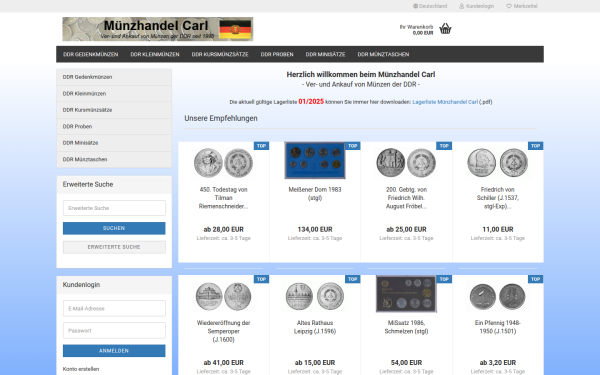This screenshot has height=375, width=600.
Task: Click title 'Wiedereröffnung der Semperoper (J.1600)'
Action: point(223,331)
